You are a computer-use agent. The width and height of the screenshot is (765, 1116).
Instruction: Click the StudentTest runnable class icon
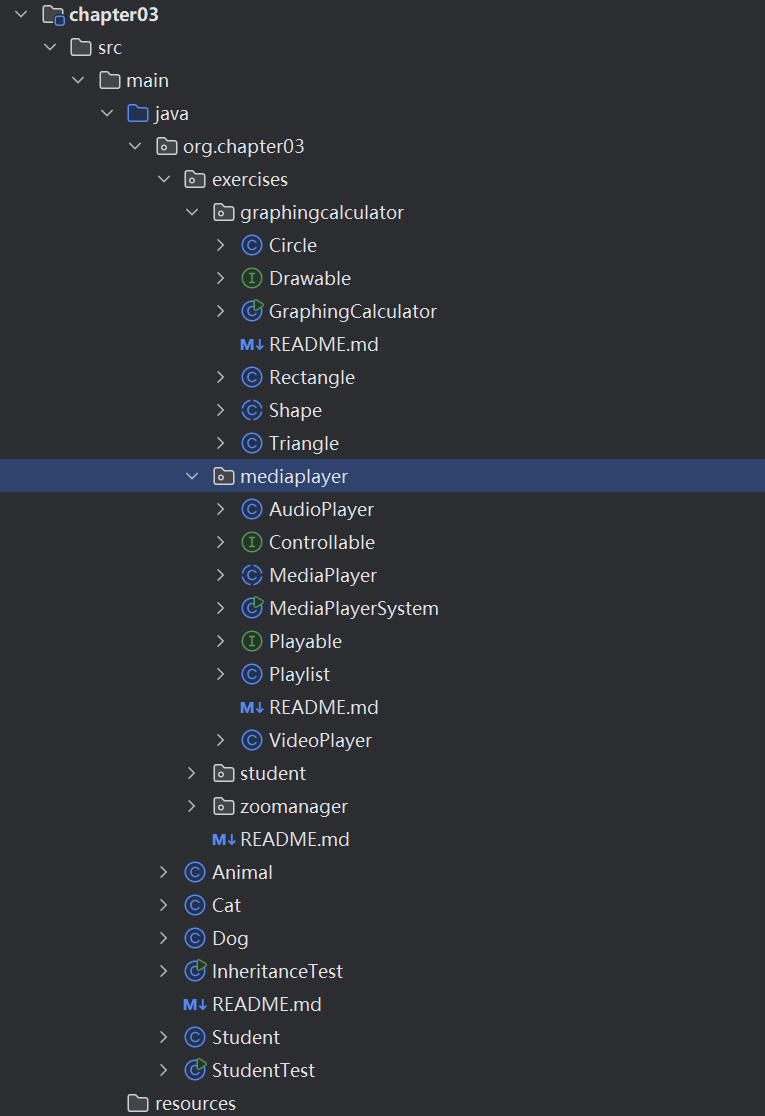click(x=195, y=1070)
